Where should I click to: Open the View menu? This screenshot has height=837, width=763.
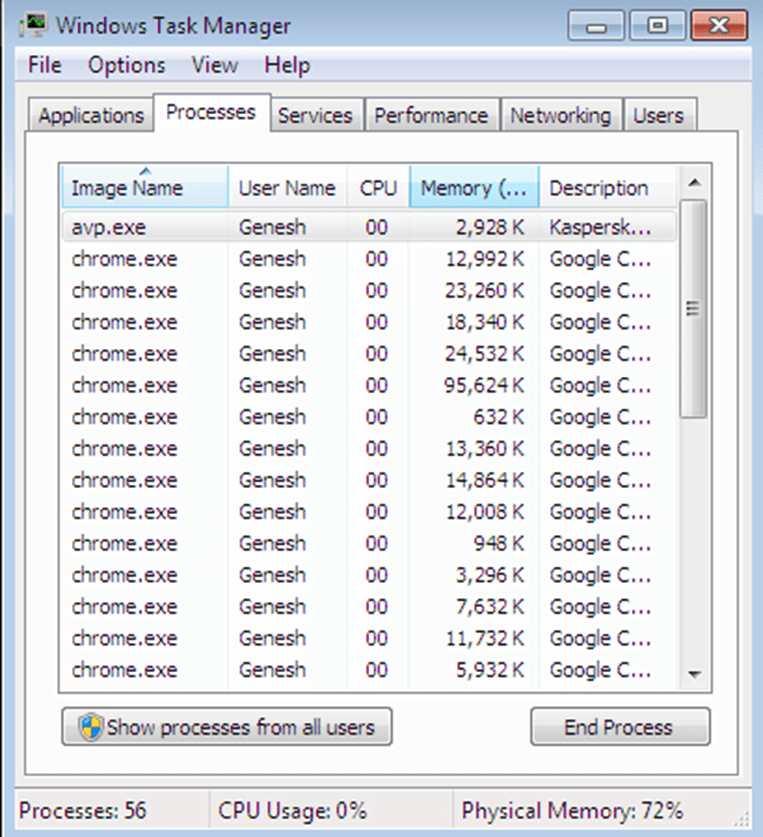(x=215, y=65)
